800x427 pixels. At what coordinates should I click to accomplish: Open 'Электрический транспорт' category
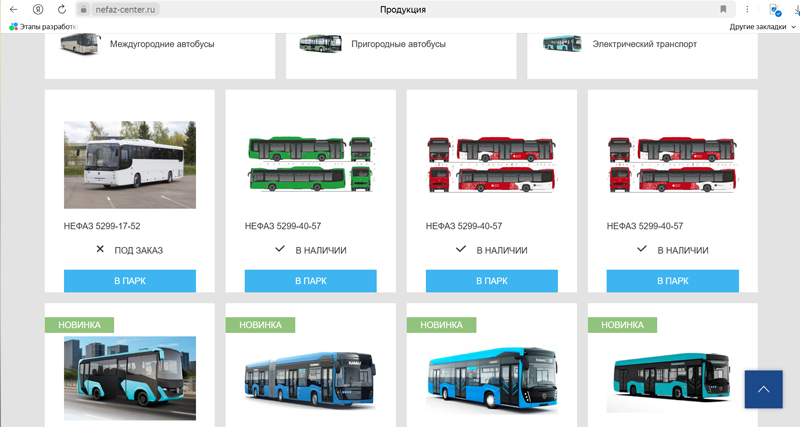point(644,44)
